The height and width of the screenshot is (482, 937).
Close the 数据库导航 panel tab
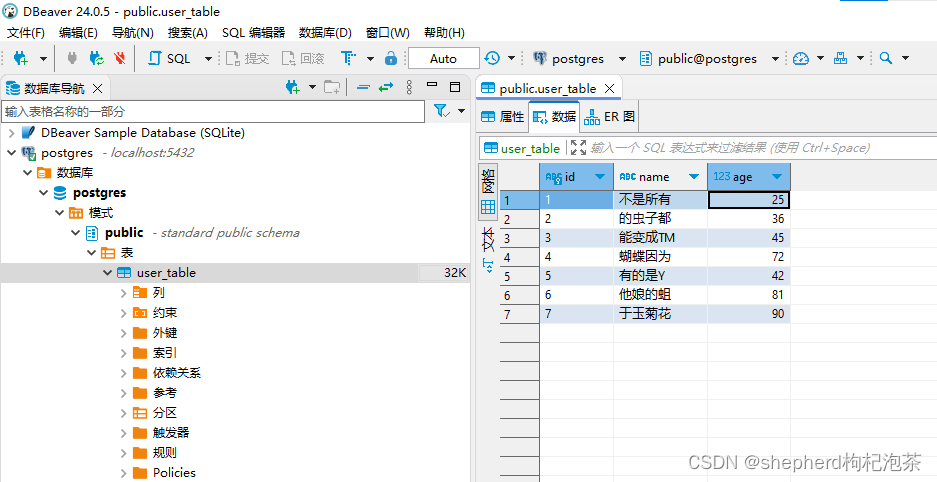(x=97, y=88)
